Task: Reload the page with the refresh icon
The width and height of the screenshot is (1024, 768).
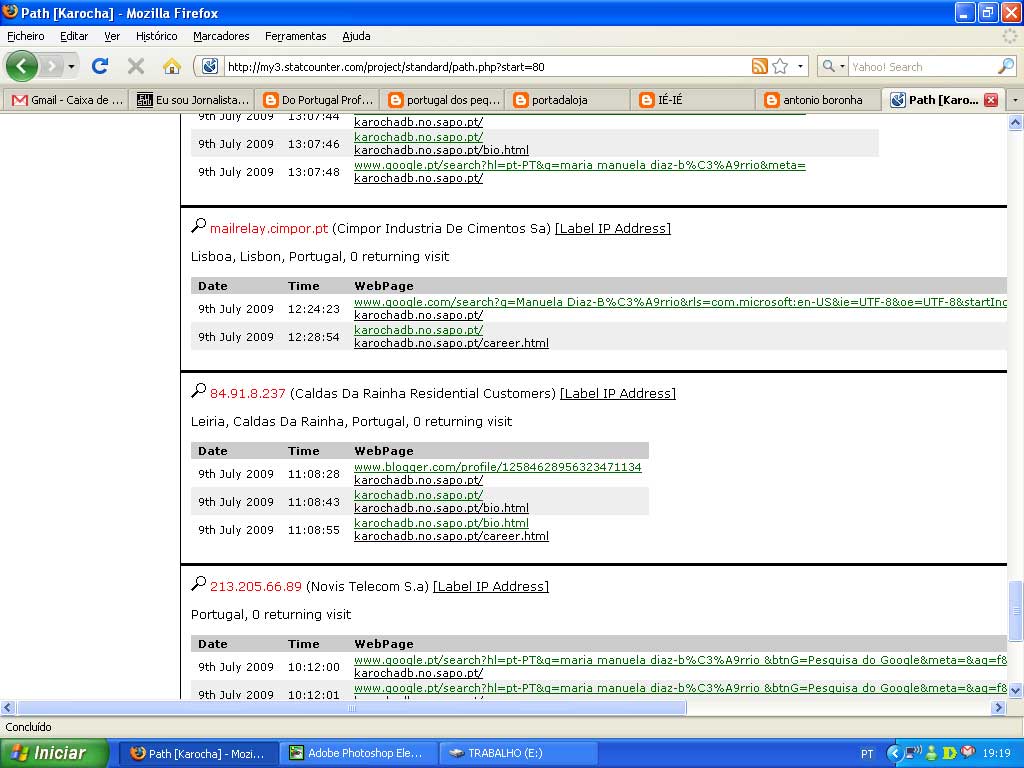Action: pos(100,66)
